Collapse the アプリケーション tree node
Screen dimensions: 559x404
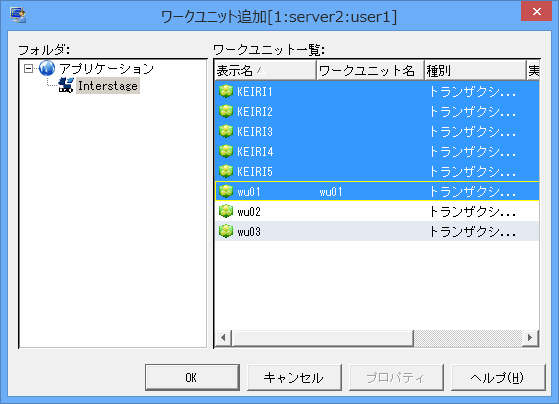coord(28,68)
